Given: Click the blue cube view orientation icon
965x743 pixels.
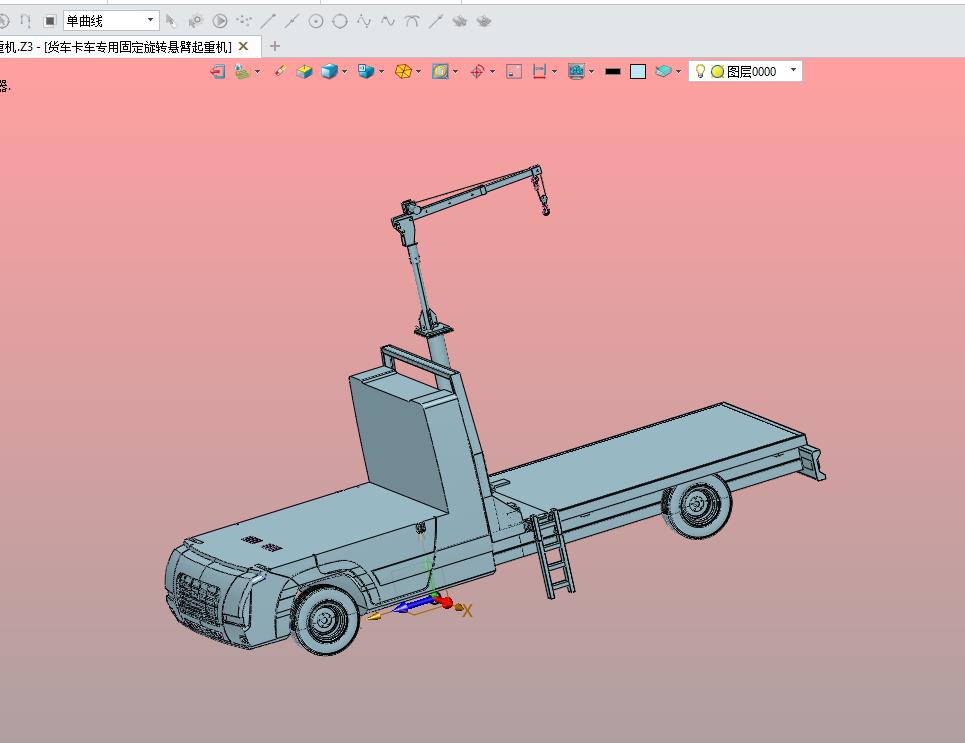Looking at the screenshot, I should point(366,71).
